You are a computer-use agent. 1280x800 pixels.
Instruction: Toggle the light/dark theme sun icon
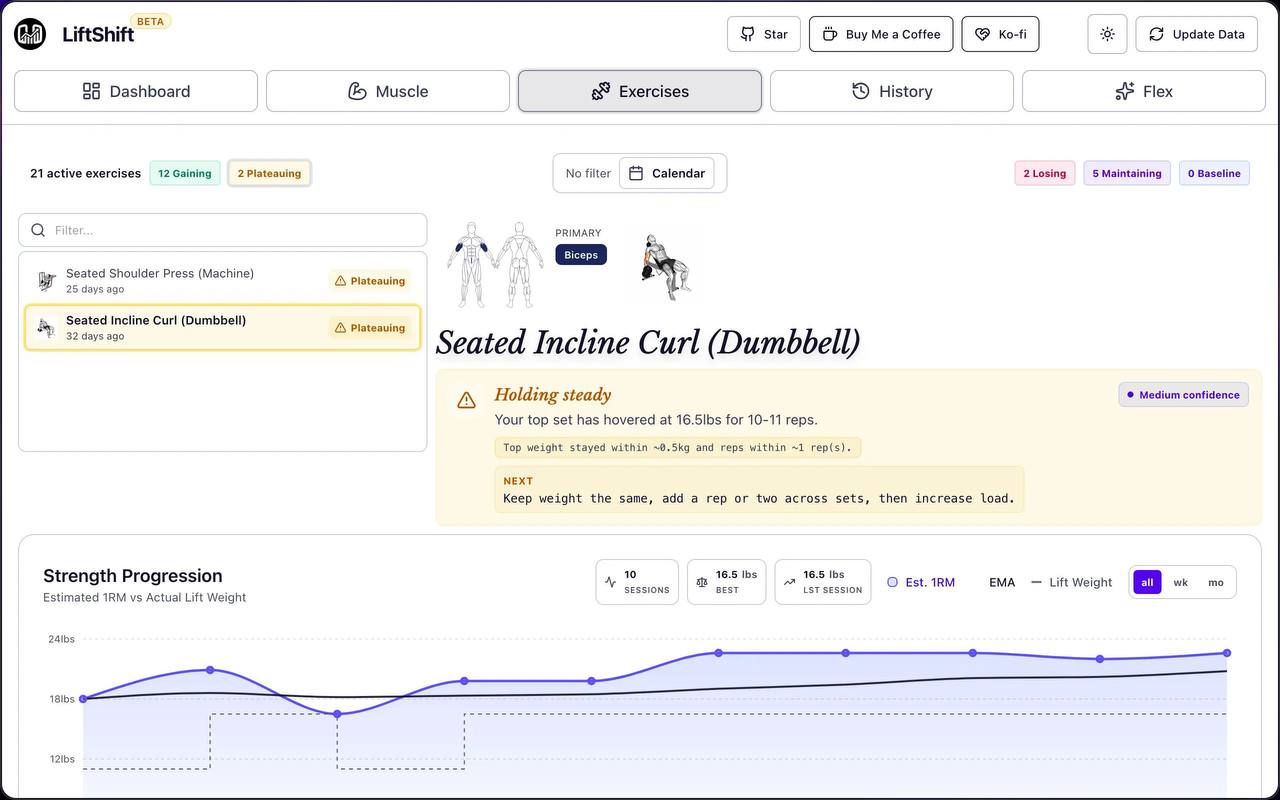tap(1107, 34)
